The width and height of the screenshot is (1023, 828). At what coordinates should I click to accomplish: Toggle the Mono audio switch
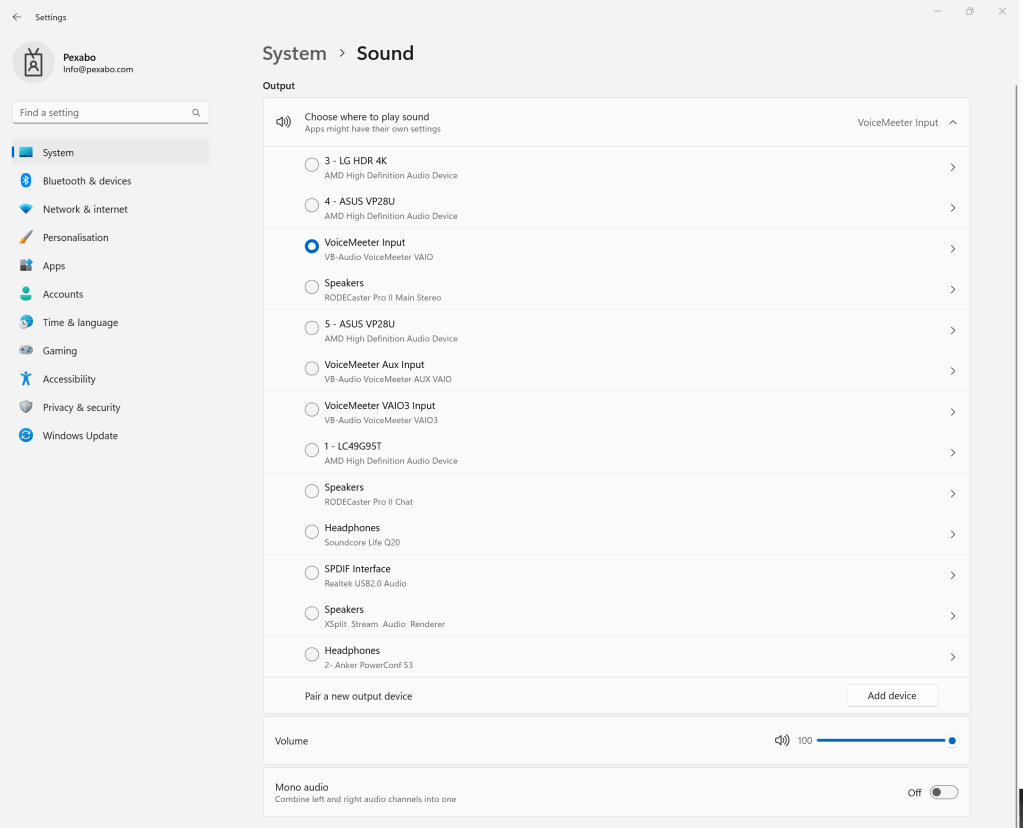943,792
